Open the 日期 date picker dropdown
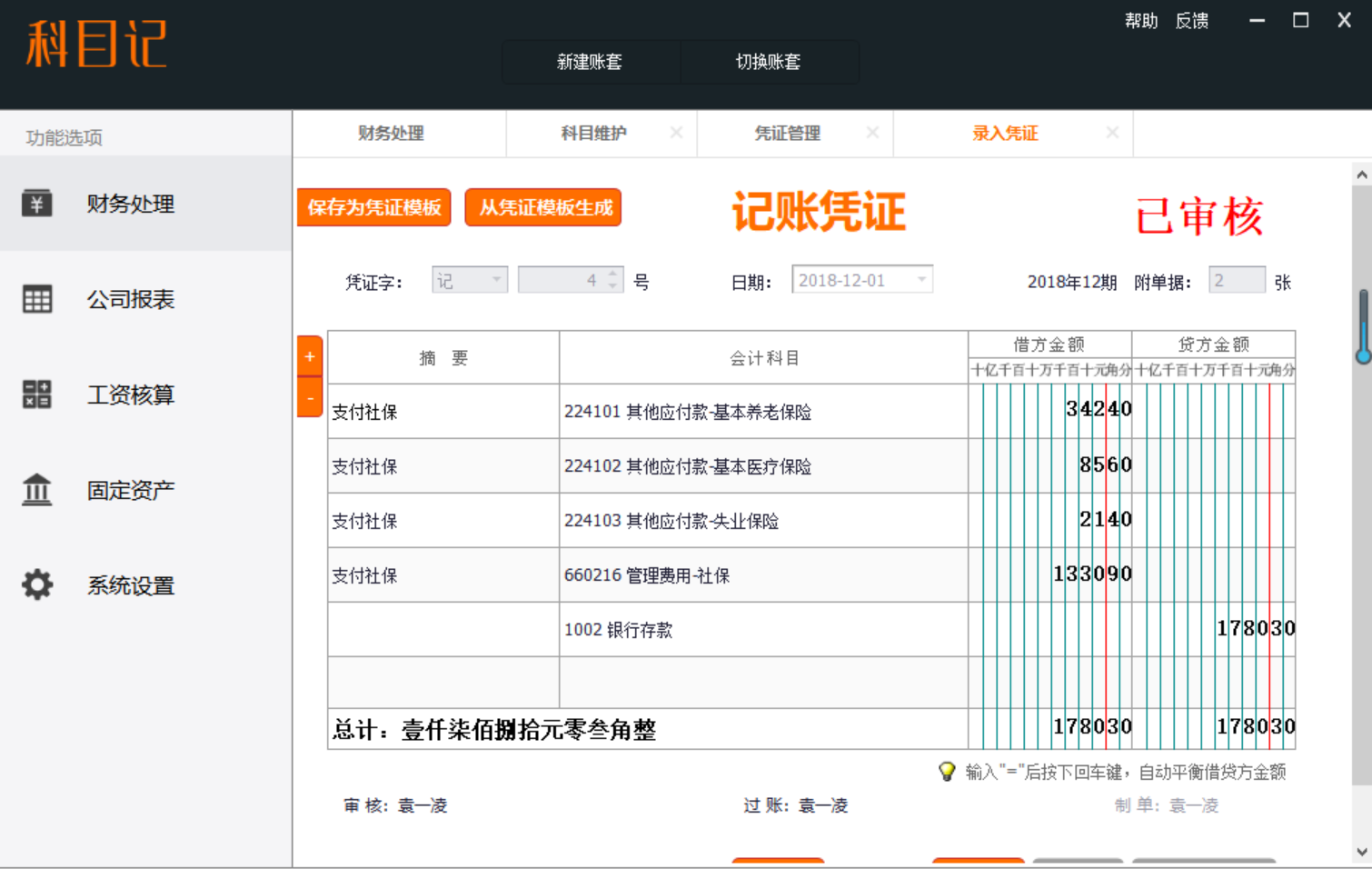 pos(921,280)
